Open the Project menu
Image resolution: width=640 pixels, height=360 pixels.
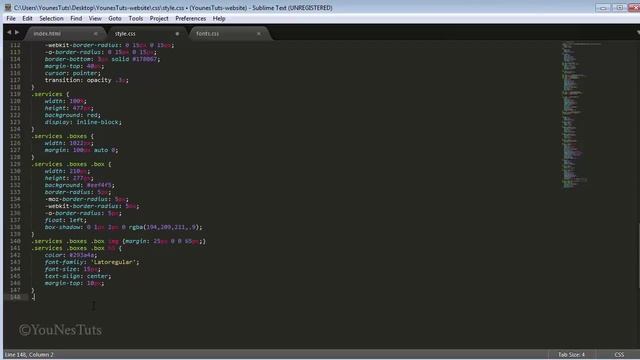pos(159,18)
